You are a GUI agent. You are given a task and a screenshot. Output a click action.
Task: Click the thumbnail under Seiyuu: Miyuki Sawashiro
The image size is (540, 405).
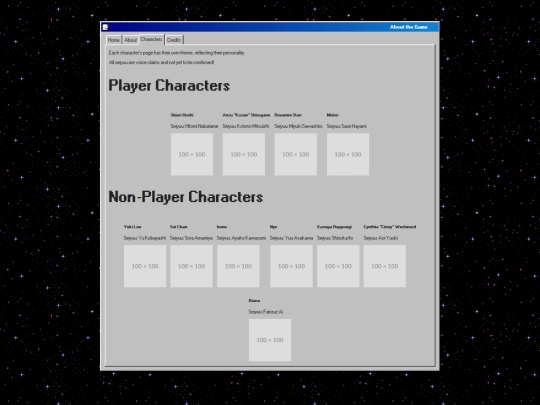tap(295, 154)
